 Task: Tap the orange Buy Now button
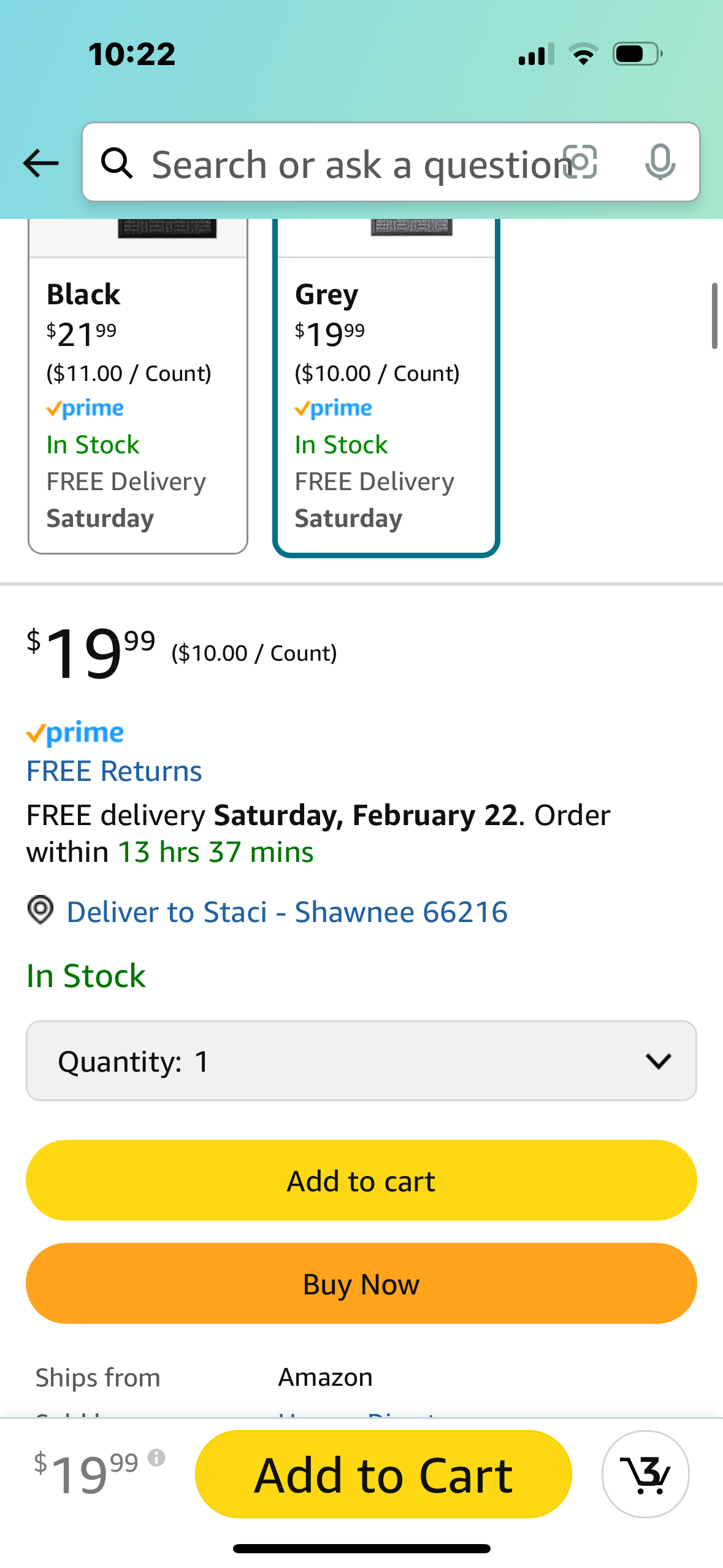tap(361, 1283)
